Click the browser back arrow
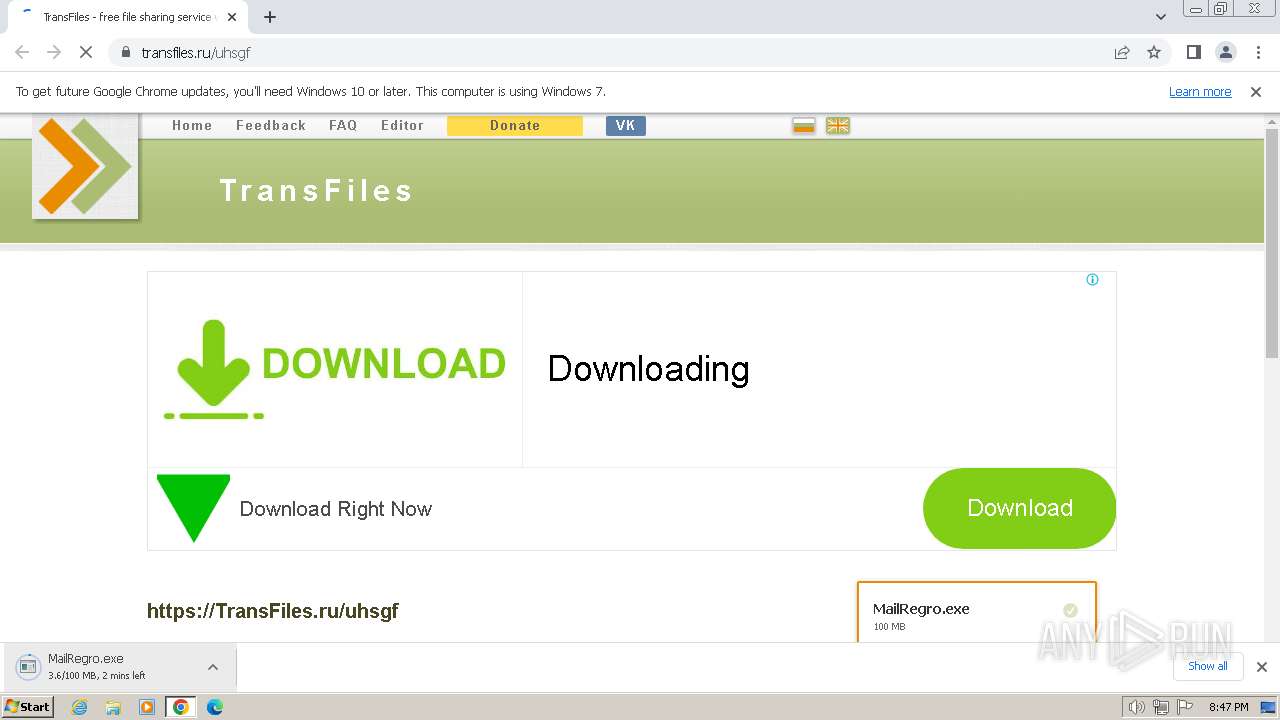This screenshot has width=1280, height=720. pyautogui.click(x=22, y=53)
